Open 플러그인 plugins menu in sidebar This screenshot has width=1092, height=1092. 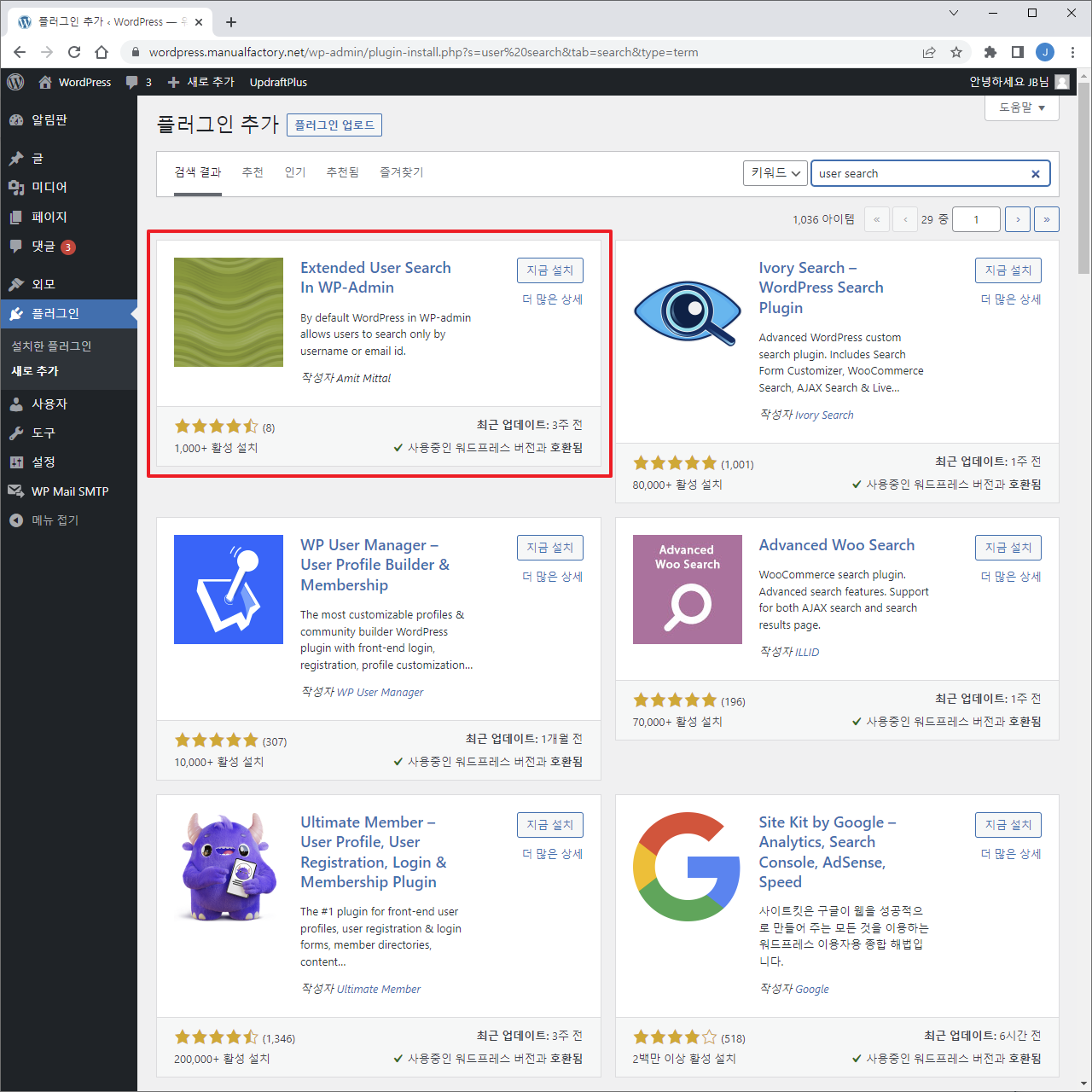click(x=68, y=314)
